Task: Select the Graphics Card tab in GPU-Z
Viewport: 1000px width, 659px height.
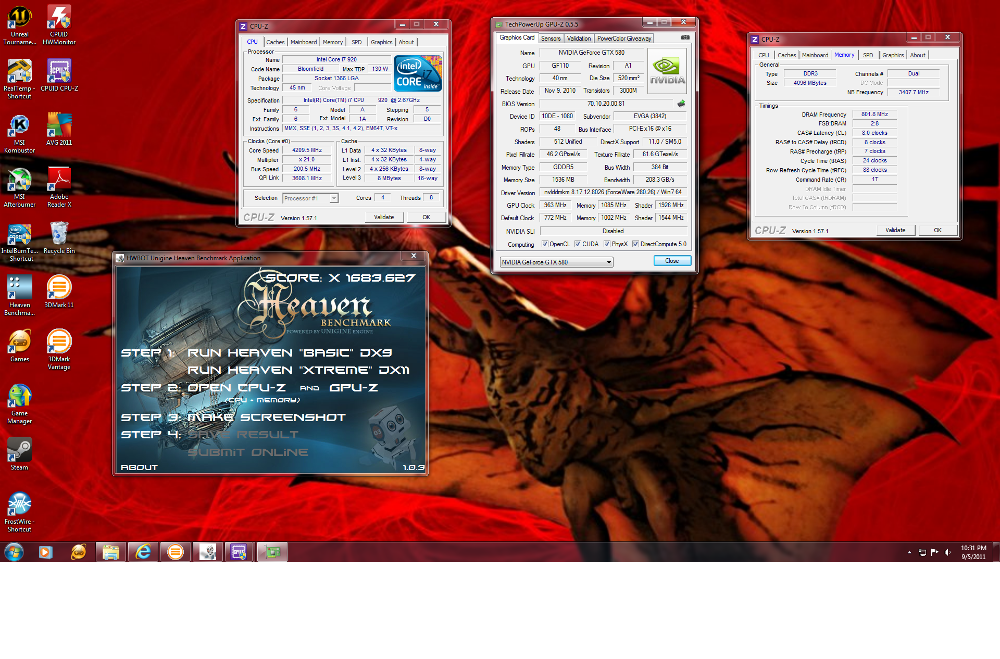Action: click(517, 38)
